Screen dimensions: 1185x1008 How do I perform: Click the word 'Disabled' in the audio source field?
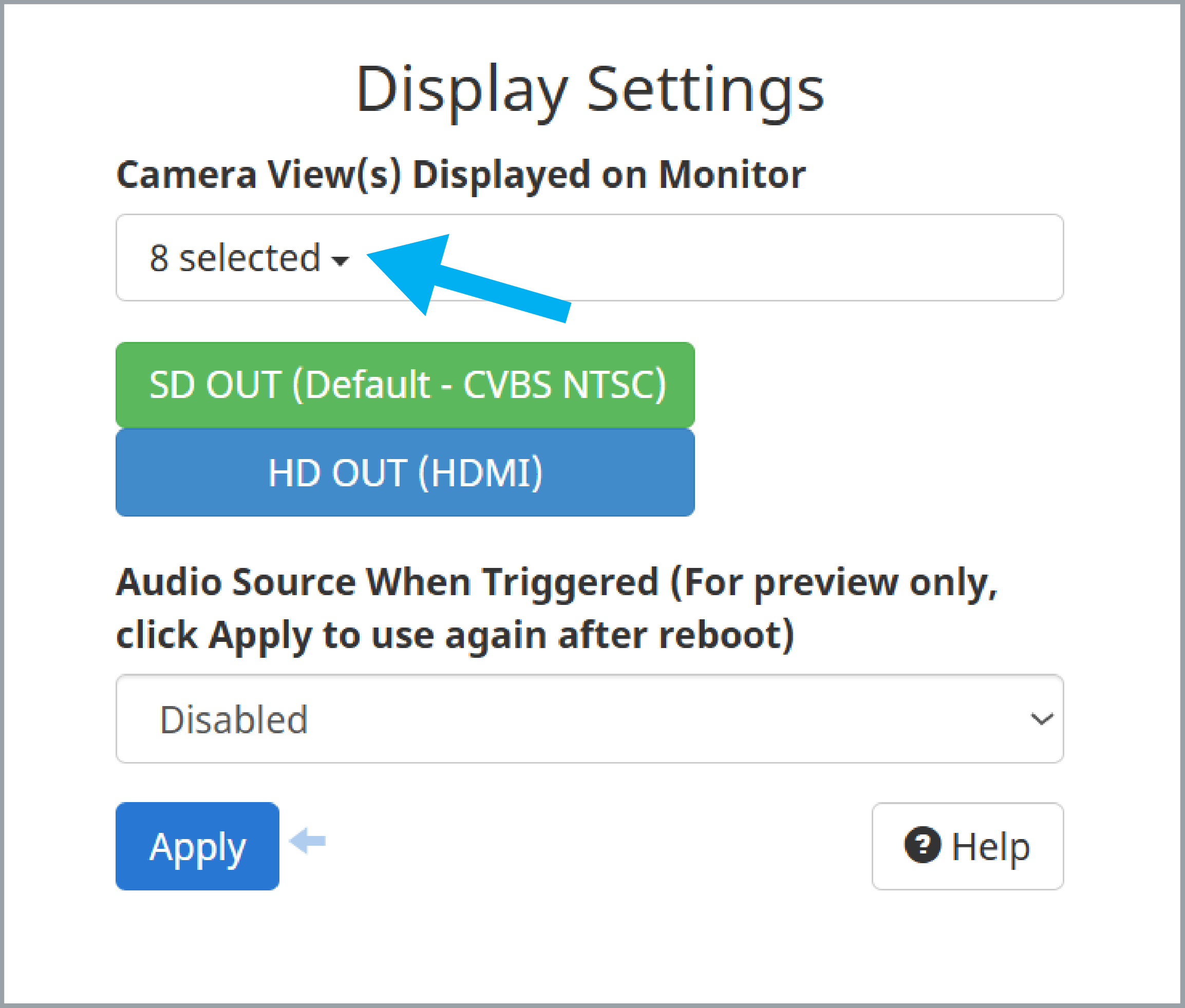tap(234, 719)
